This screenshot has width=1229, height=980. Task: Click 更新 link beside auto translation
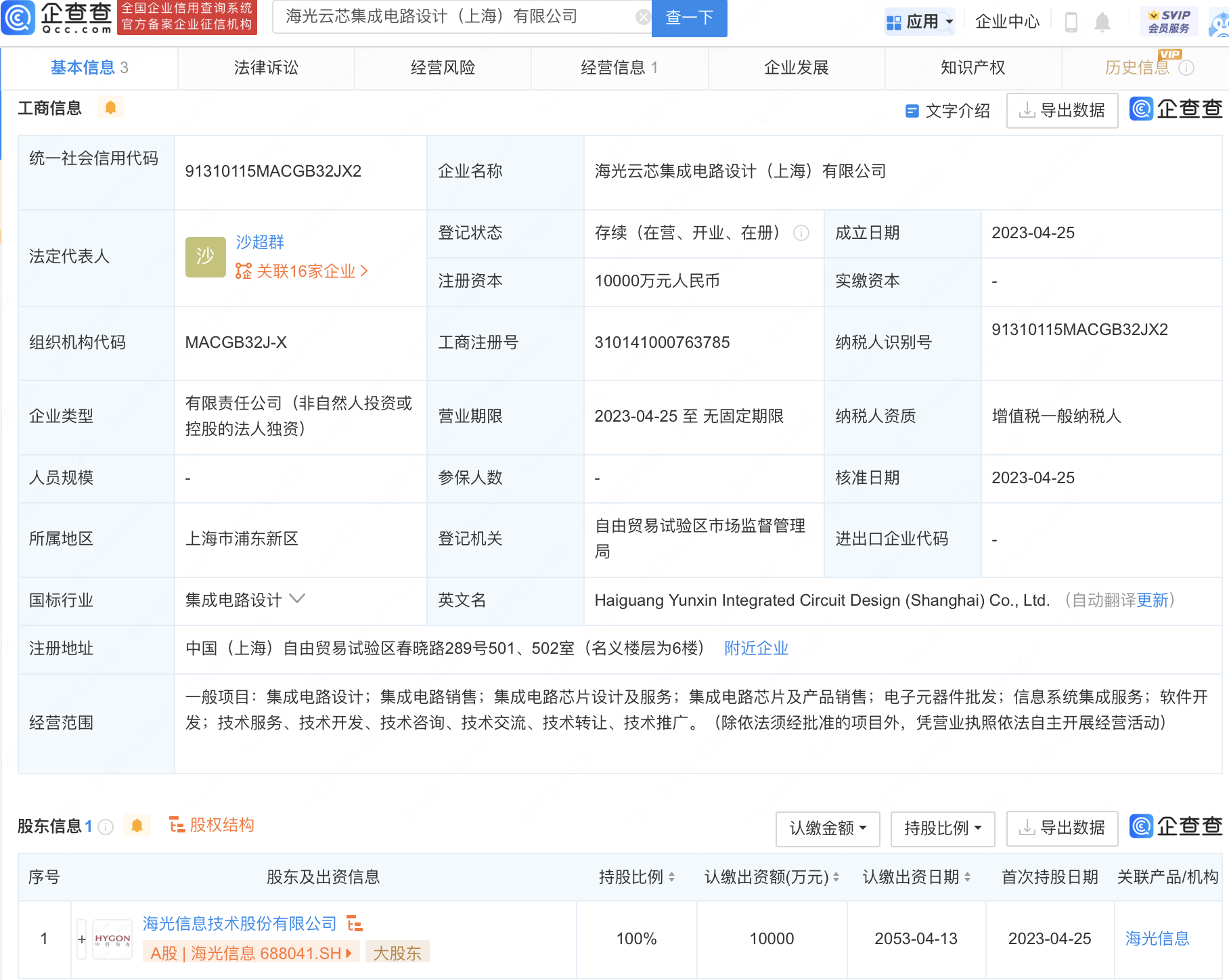(1153, 600)
